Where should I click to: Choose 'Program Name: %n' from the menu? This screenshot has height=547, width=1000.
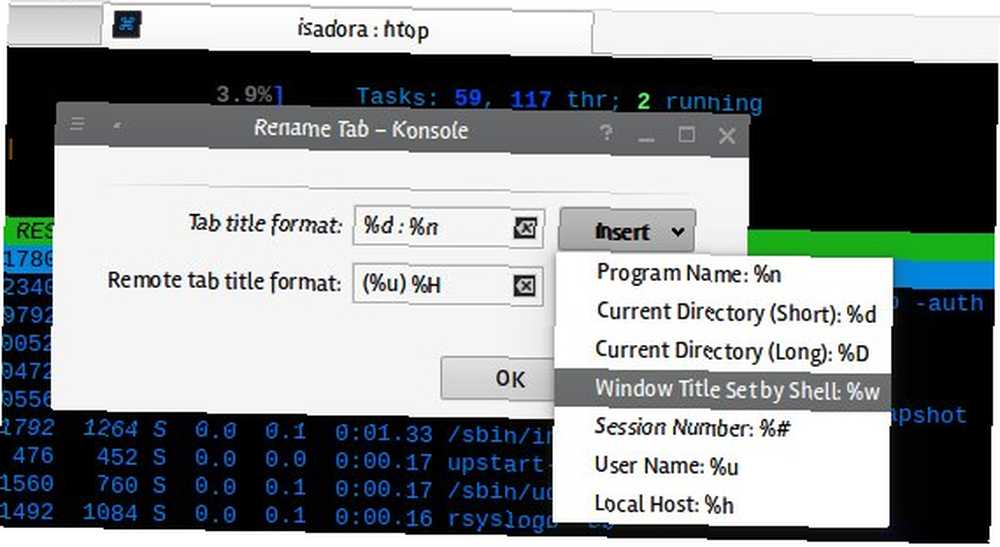coord(723,274)
